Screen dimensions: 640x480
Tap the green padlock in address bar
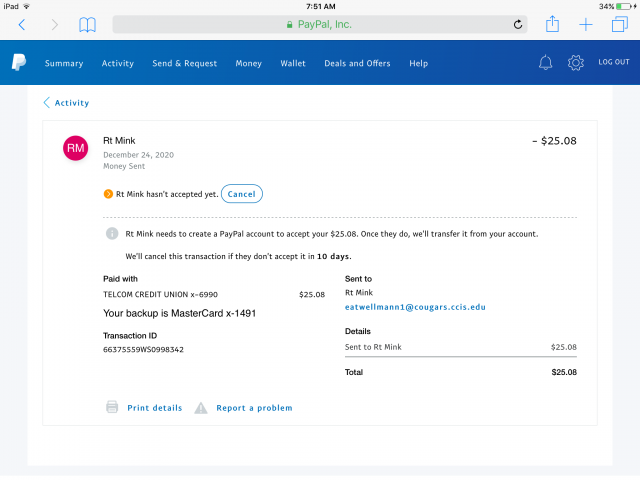pos(289,25)
